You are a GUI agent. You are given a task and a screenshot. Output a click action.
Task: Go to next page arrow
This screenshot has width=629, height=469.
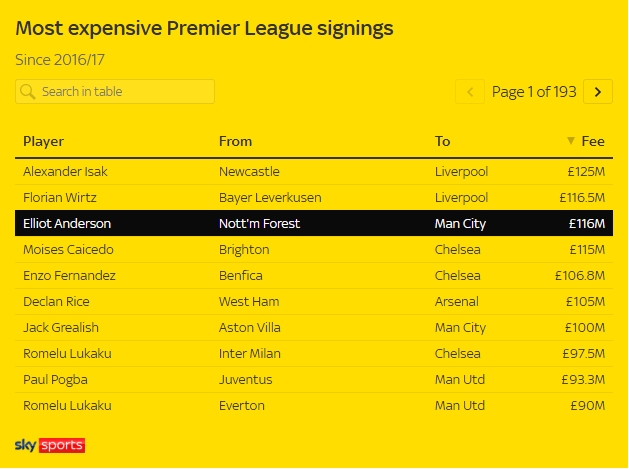tap(598, 92)
